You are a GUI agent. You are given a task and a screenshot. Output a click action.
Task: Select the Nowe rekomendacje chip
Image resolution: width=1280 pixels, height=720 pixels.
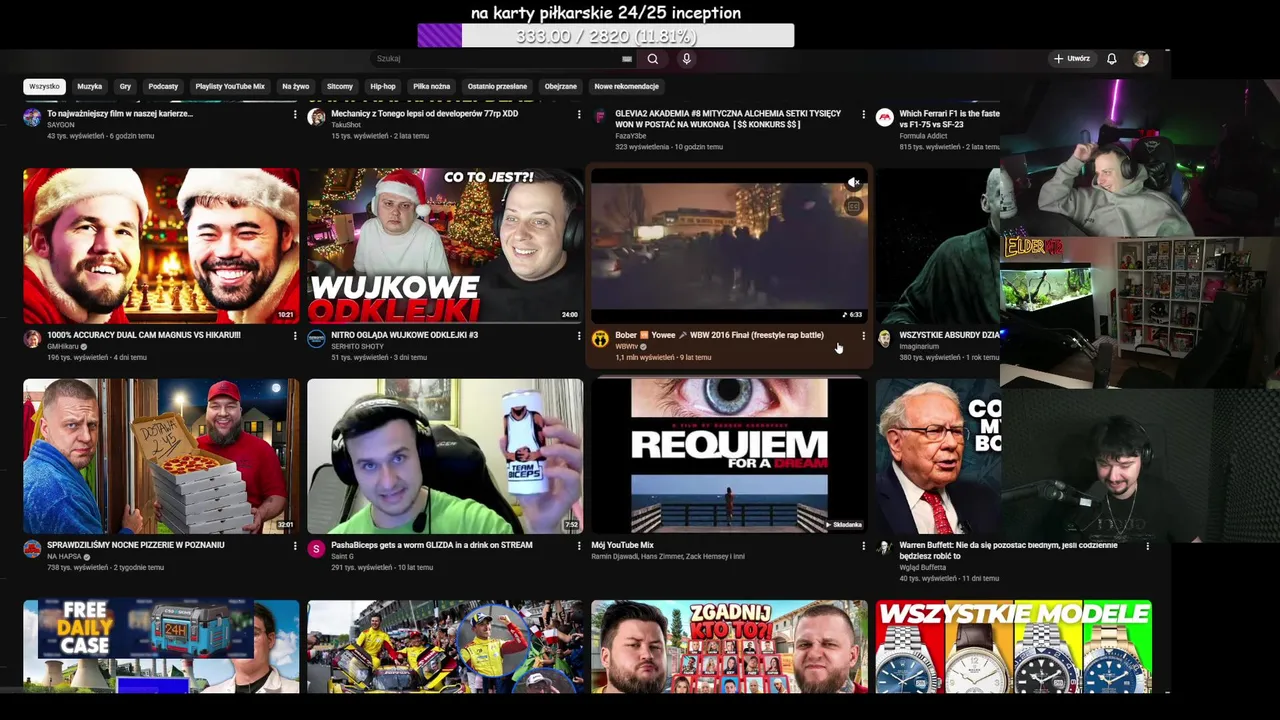pyautogui.click(x=626, y=87)
